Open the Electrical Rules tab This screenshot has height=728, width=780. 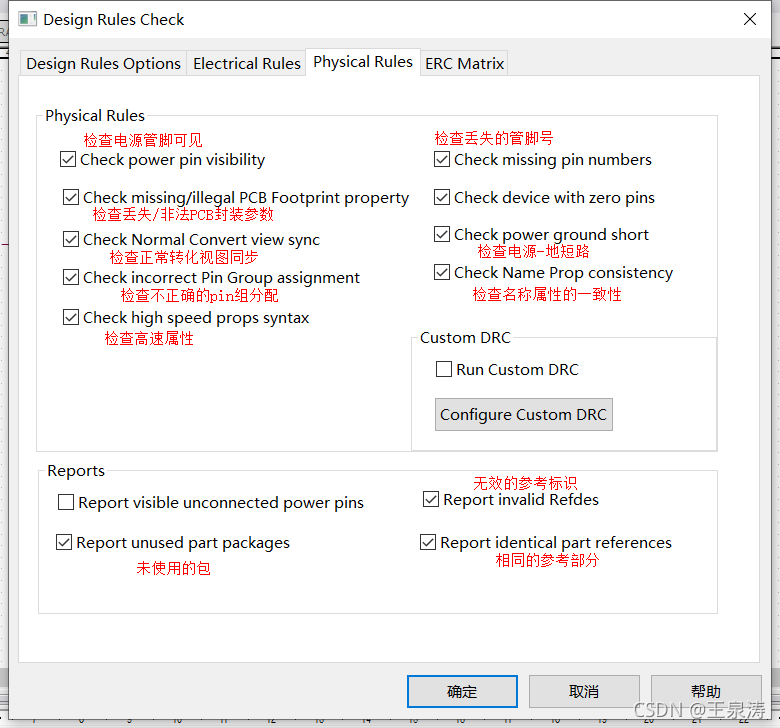[x=246, y=63]
